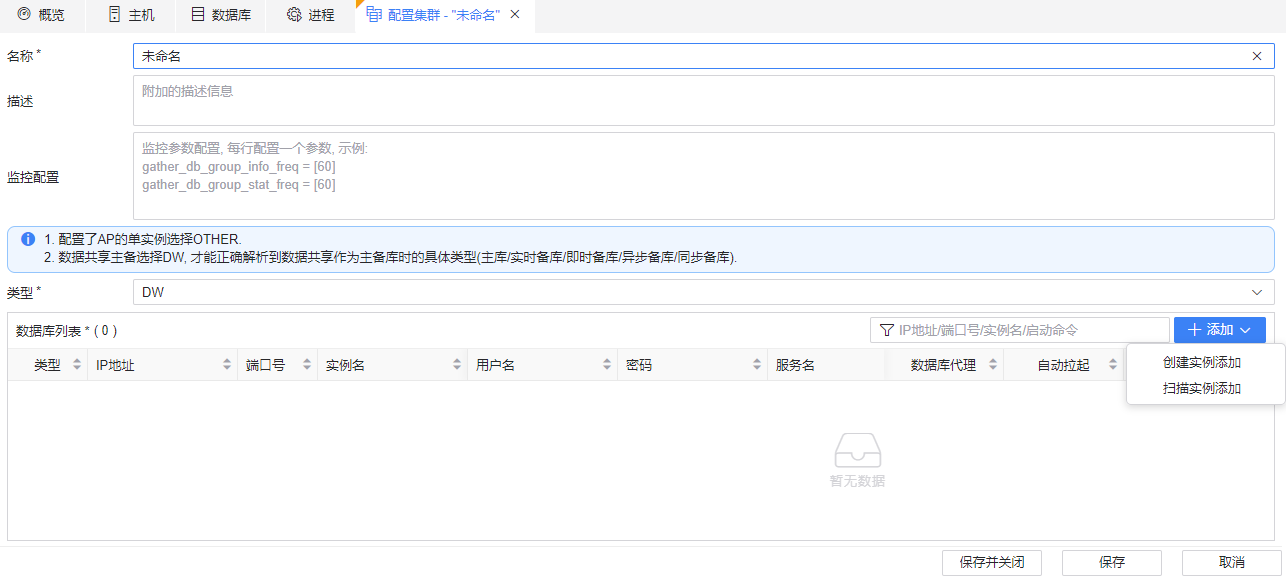Open the 类型 DW dropdown
The image size is (1286, 580).
(703, 292)
